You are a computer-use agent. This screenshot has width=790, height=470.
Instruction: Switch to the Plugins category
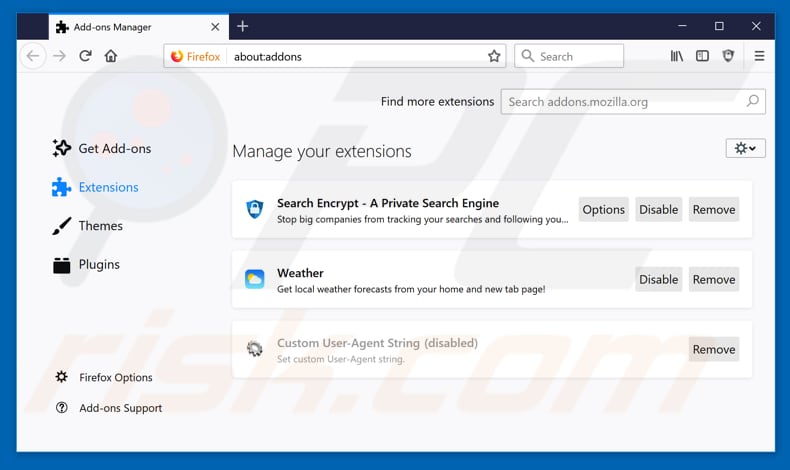click(x=86, y=264)
